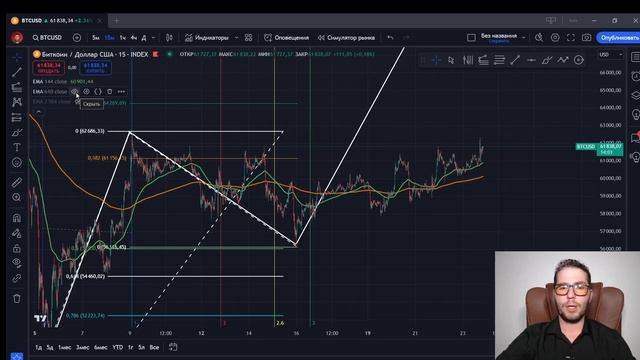Open the emoji icons tool

[17, 162]
